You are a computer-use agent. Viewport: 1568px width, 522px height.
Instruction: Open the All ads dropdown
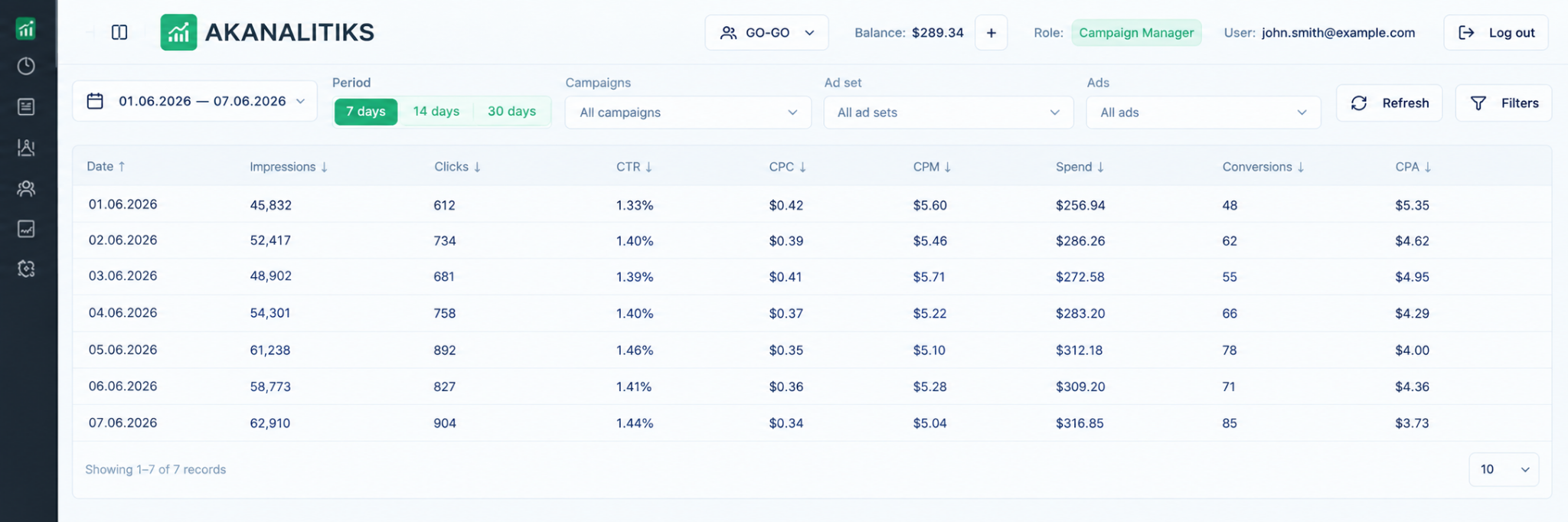[x=1204, y=113]
